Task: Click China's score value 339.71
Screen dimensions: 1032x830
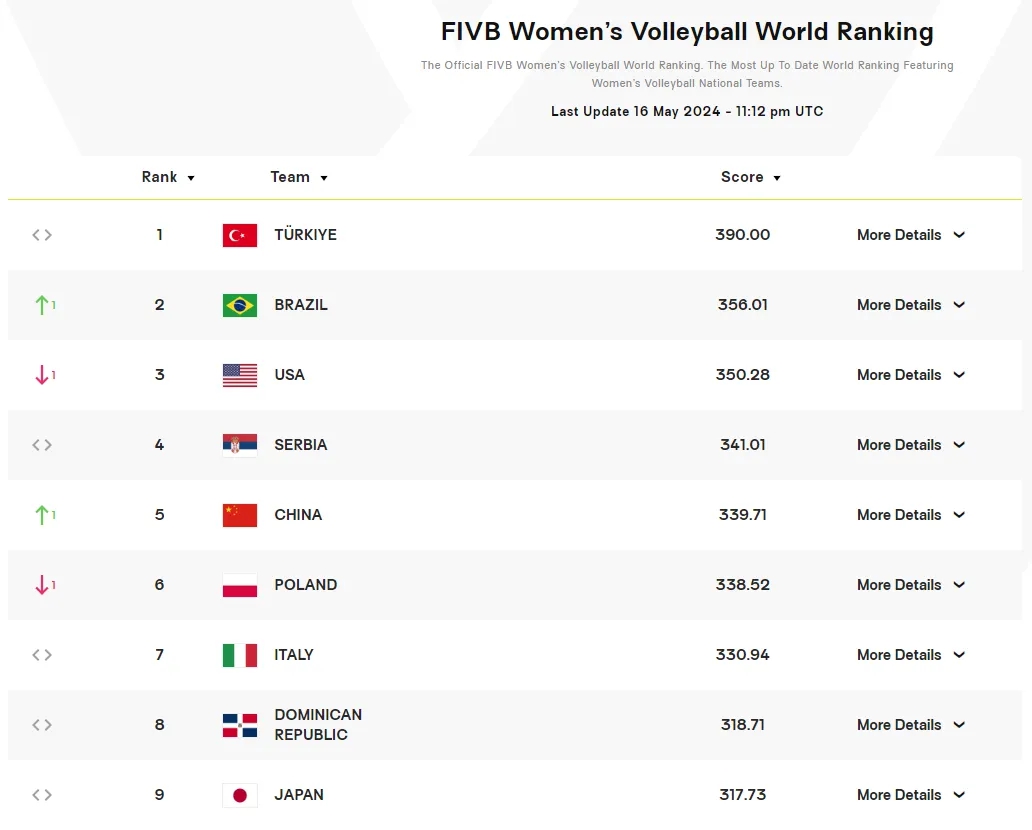Action: point(743,515)
